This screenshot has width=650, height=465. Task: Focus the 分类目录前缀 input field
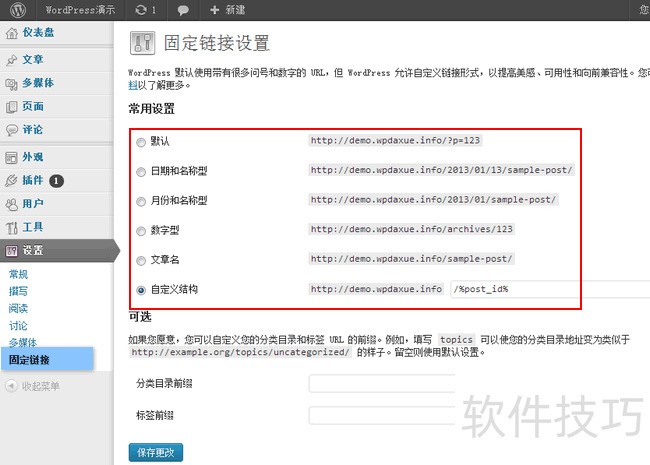pyautogui.click(x=382, y=383)
